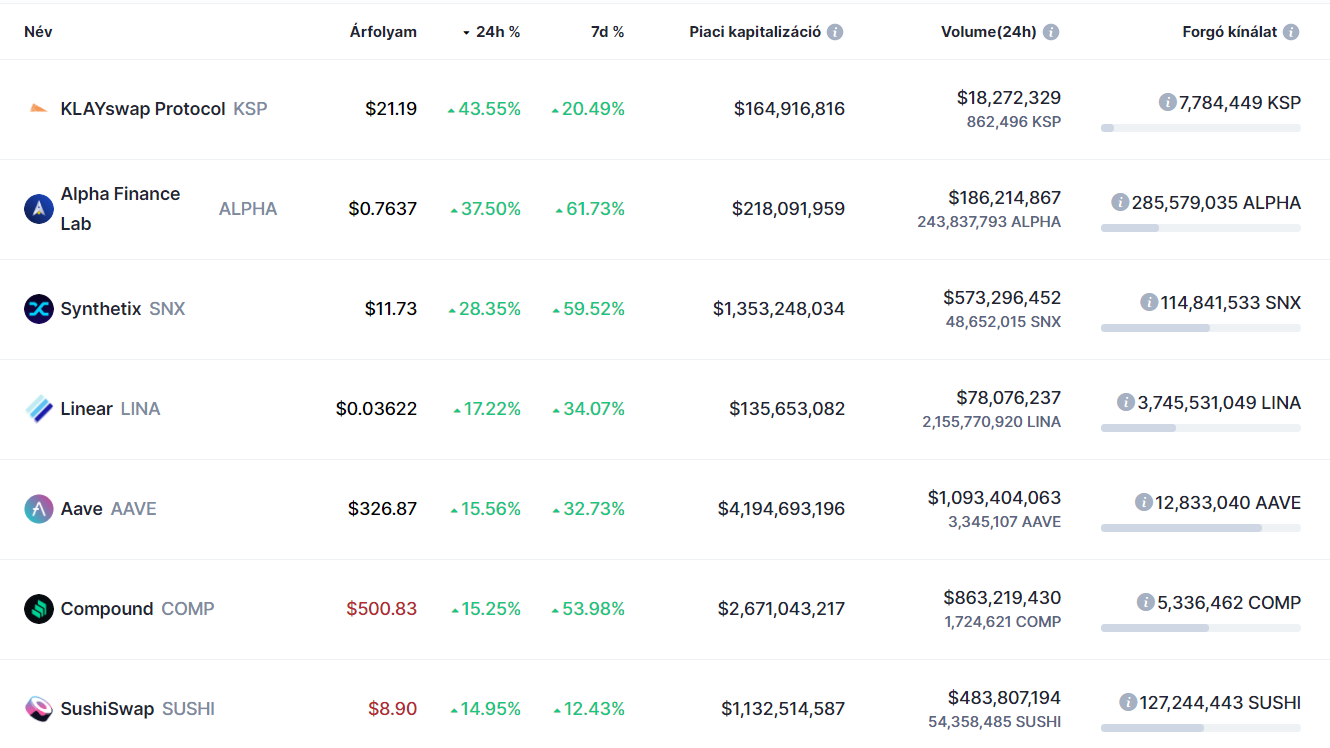Click SushiSwap market cap $1,132,514,587
Screen dimensions: 1330x748
point(783,709)
